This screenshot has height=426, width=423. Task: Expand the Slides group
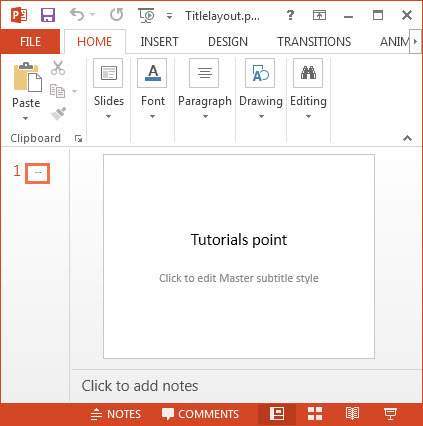click(x=108, y=88)
